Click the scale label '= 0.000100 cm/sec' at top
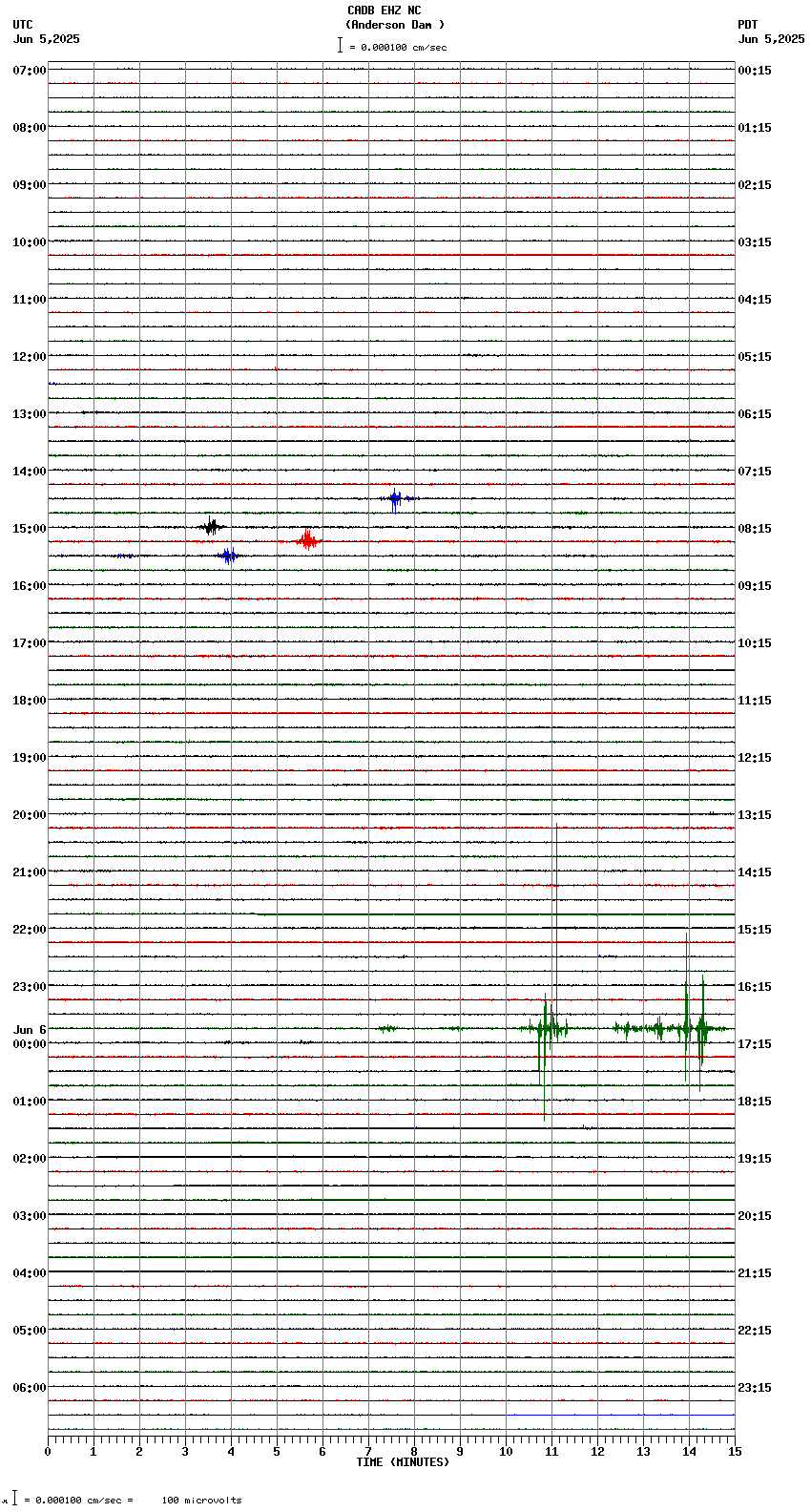811x1512 pixels. tap(398, 47)
